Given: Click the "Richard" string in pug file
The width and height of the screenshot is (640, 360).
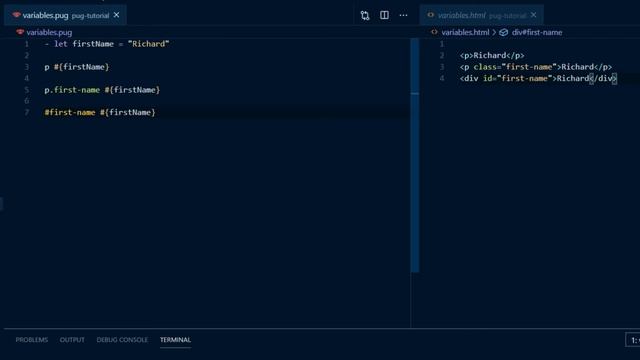Looking at the screenshot, I should [x=148, y=44].
